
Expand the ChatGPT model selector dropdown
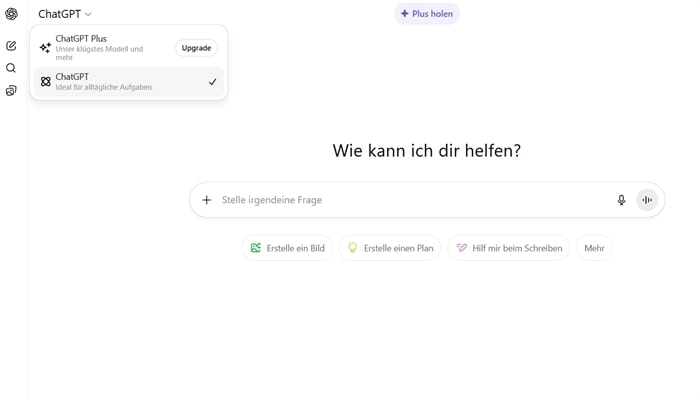point(65,14)
